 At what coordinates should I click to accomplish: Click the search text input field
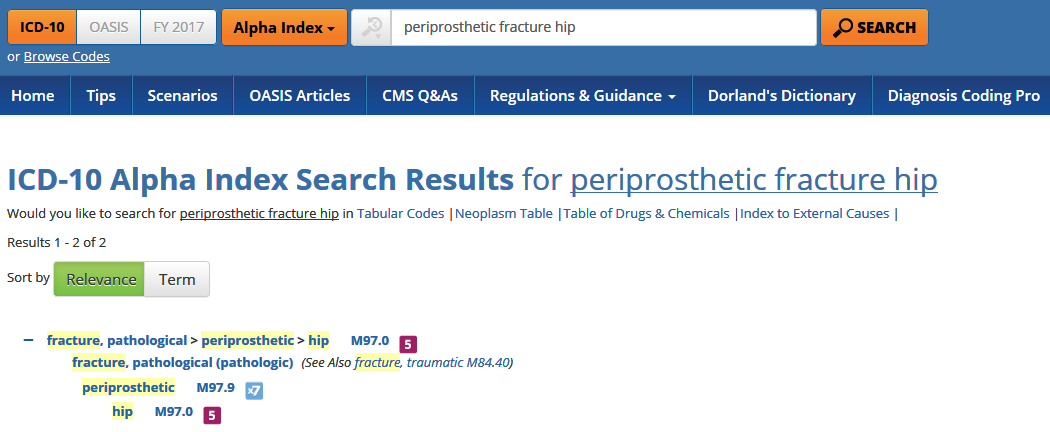pos(603,28)
